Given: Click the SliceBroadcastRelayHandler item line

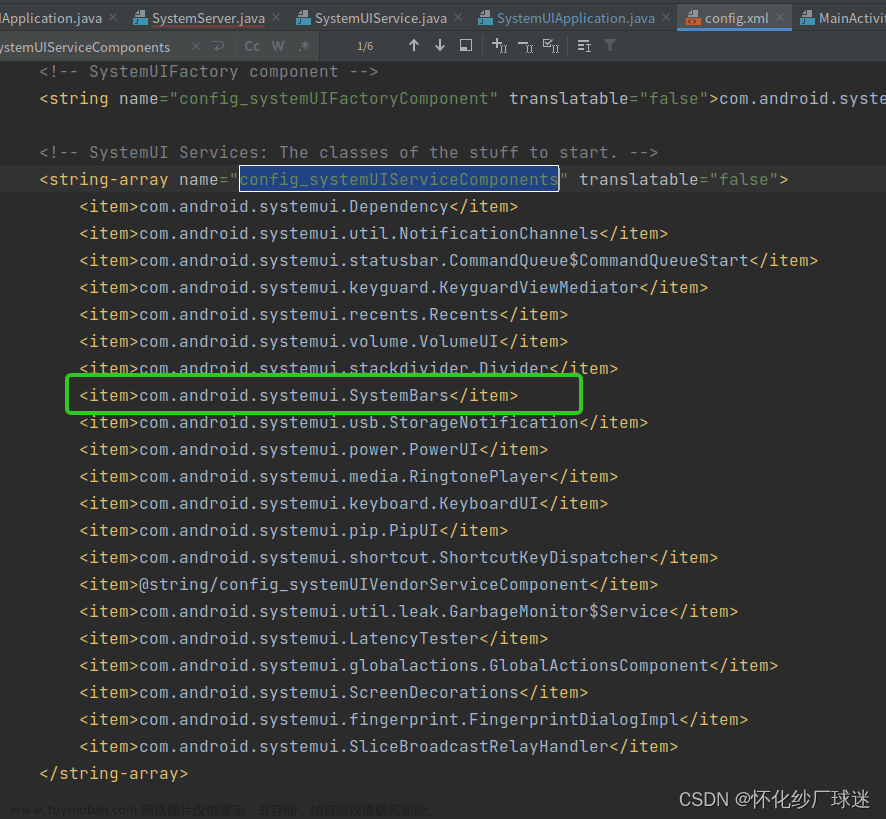Looking at the screenshot, I should (x=379, y=747).
